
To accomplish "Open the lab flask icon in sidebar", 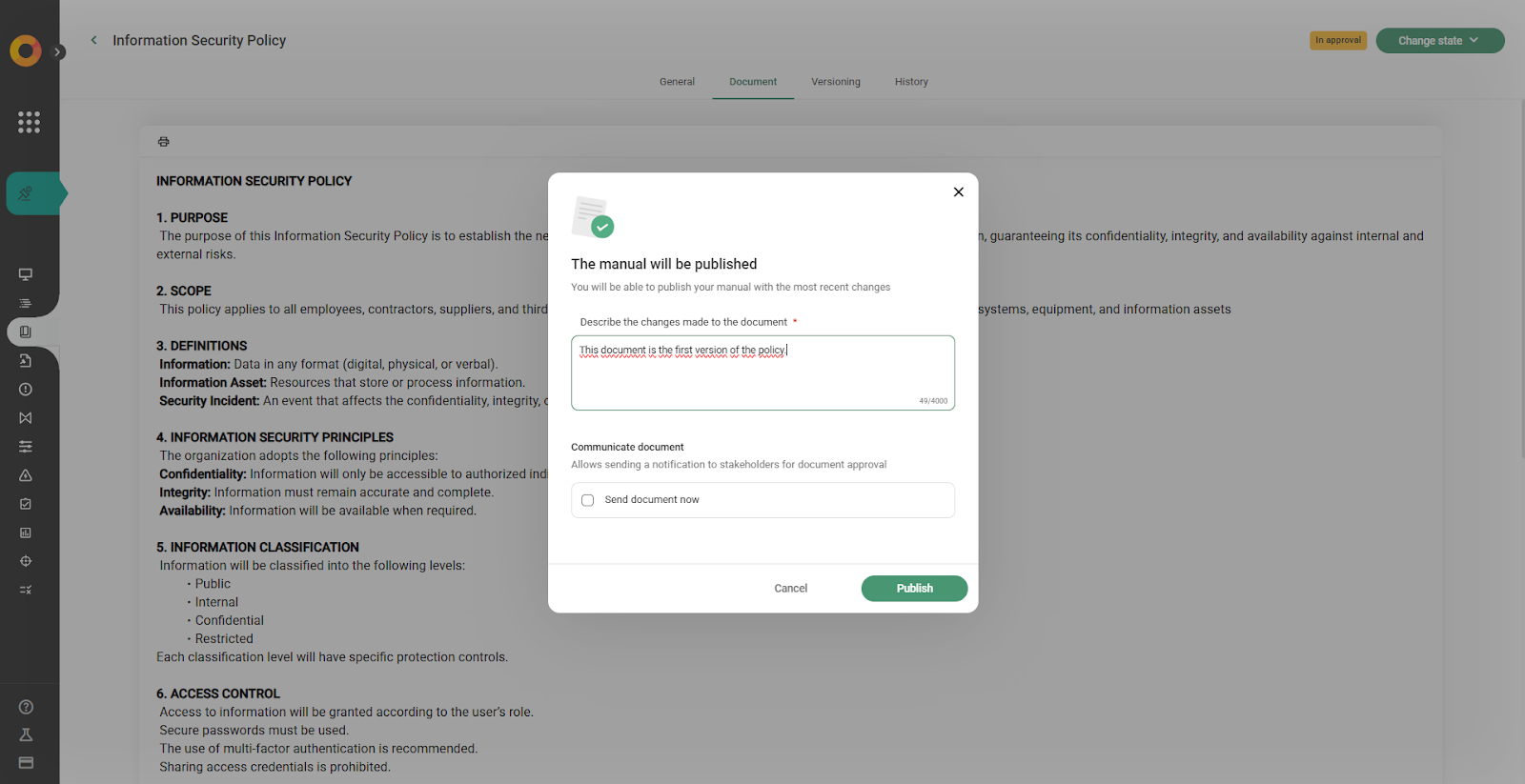I will 26,734.
